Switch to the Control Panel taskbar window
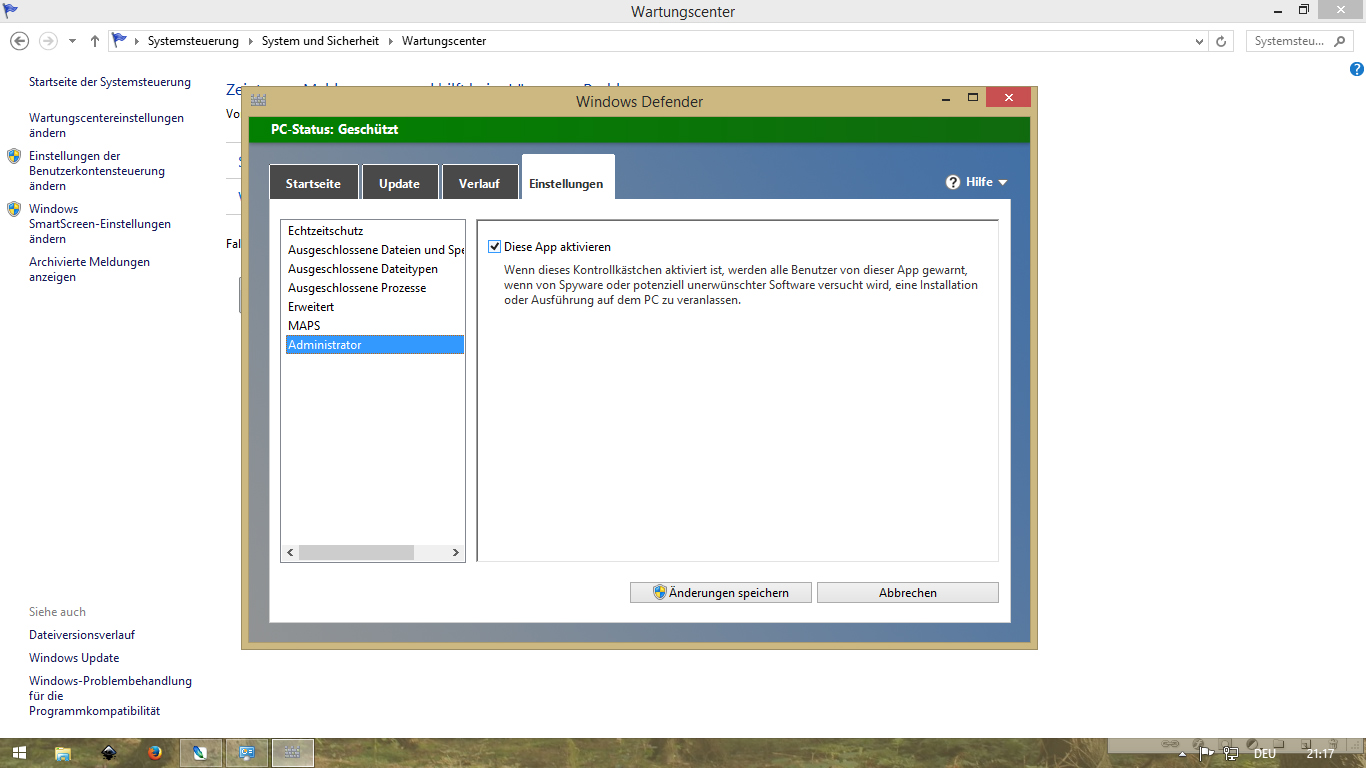This screenshot has width=1366, height=768. tap(247, 753)
